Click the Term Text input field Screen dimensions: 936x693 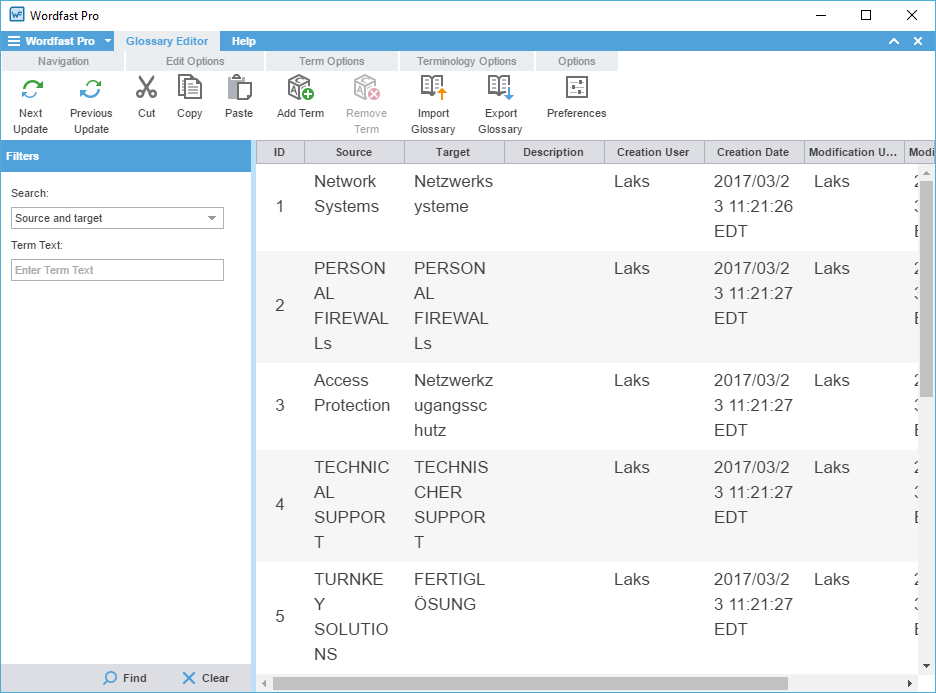[117, 270]
